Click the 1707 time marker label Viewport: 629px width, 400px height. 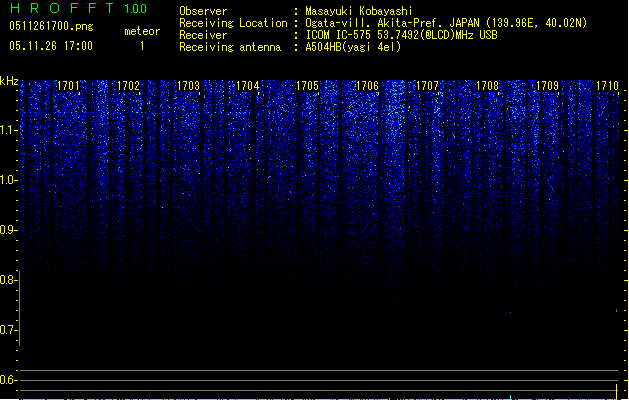(x=428, y=86)
